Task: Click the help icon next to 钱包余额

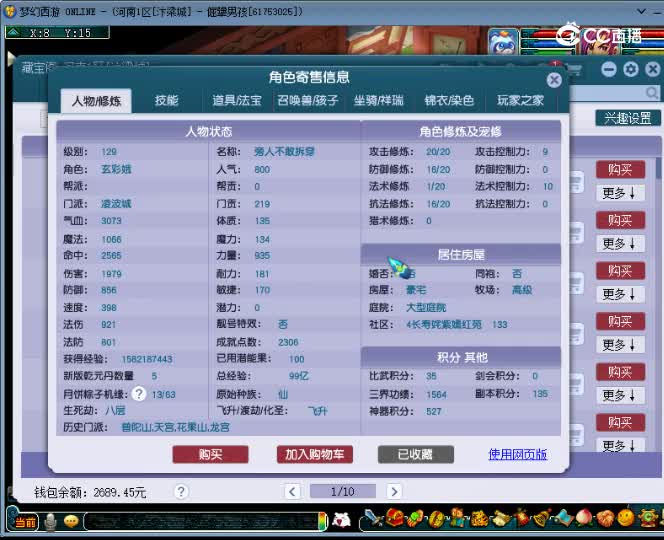Action: click(x=181, y=492)
